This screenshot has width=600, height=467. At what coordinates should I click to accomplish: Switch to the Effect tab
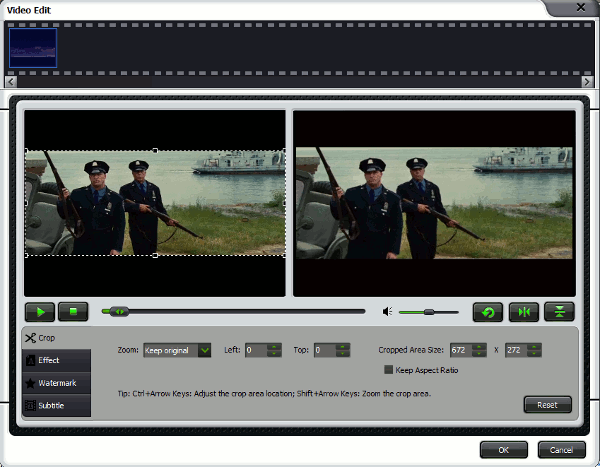[x=57, y=360]
